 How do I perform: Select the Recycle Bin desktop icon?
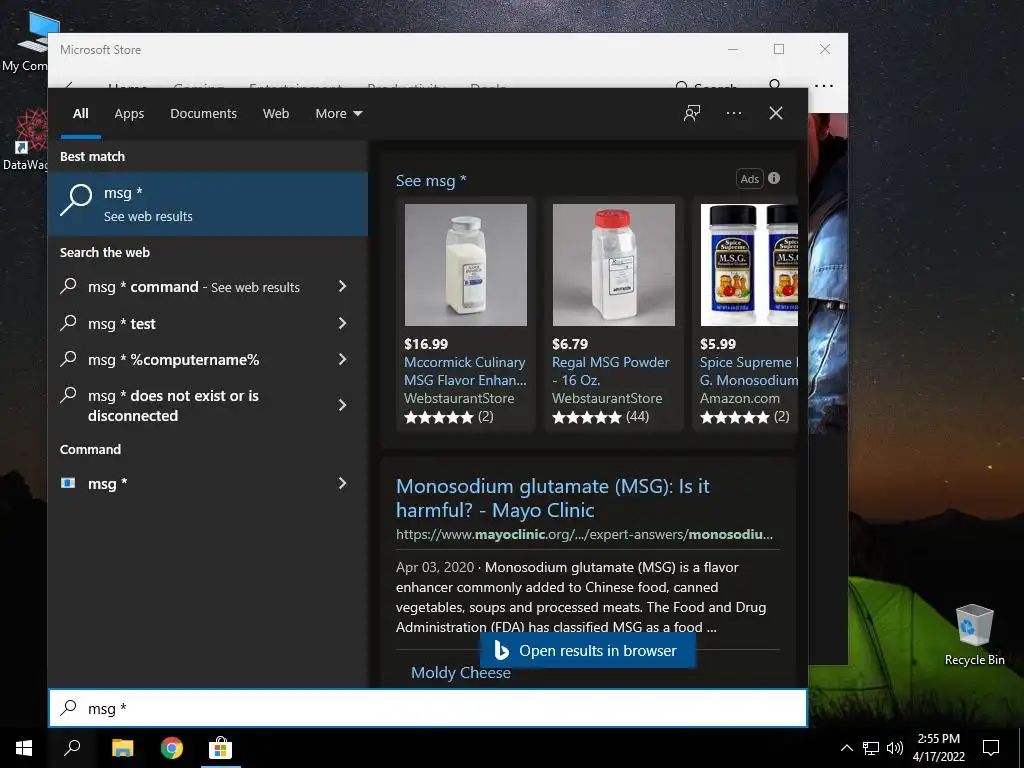974,635
